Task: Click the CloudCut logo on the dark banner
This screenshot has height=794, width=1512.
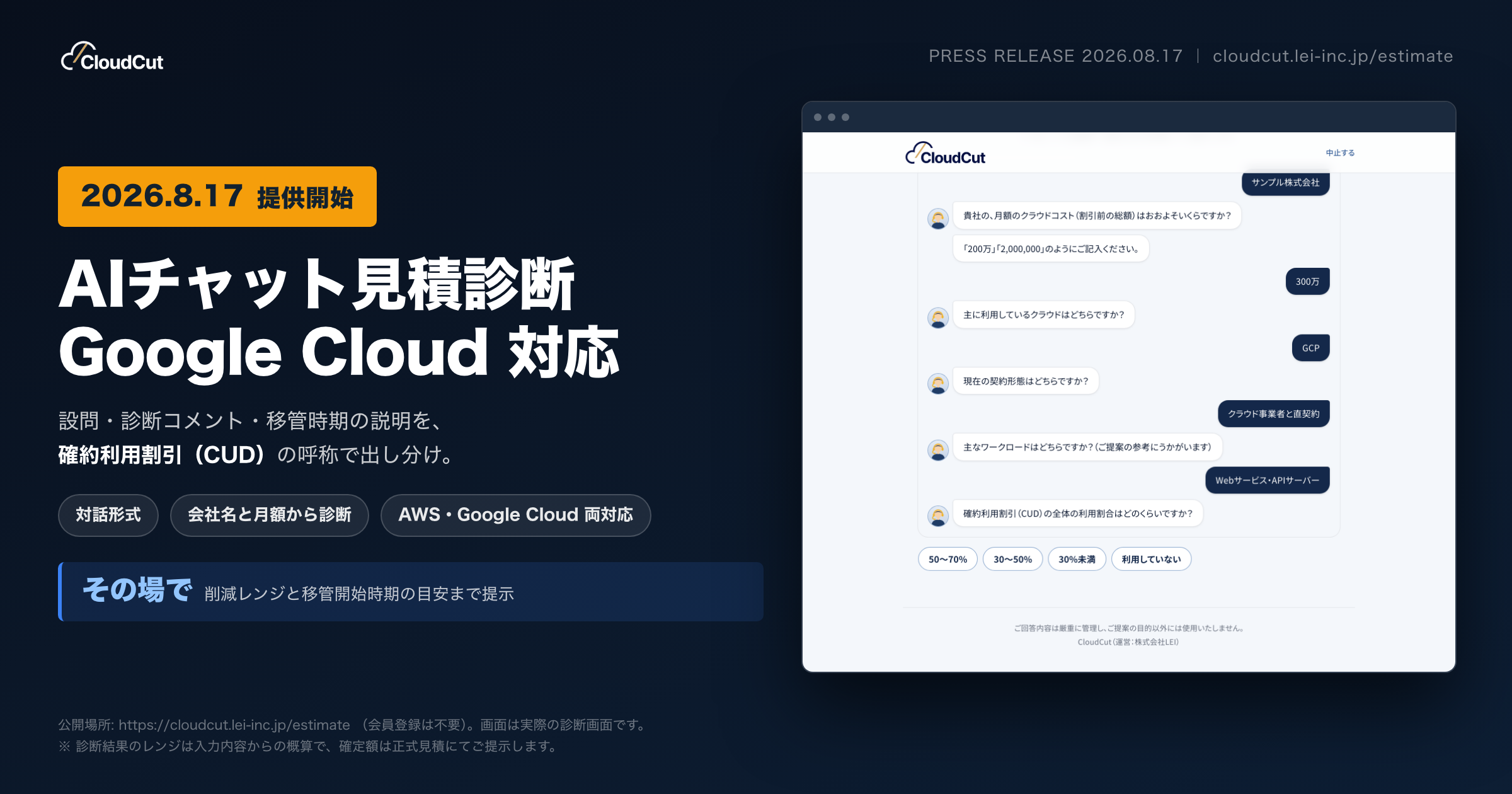Action: click(112, 57)
